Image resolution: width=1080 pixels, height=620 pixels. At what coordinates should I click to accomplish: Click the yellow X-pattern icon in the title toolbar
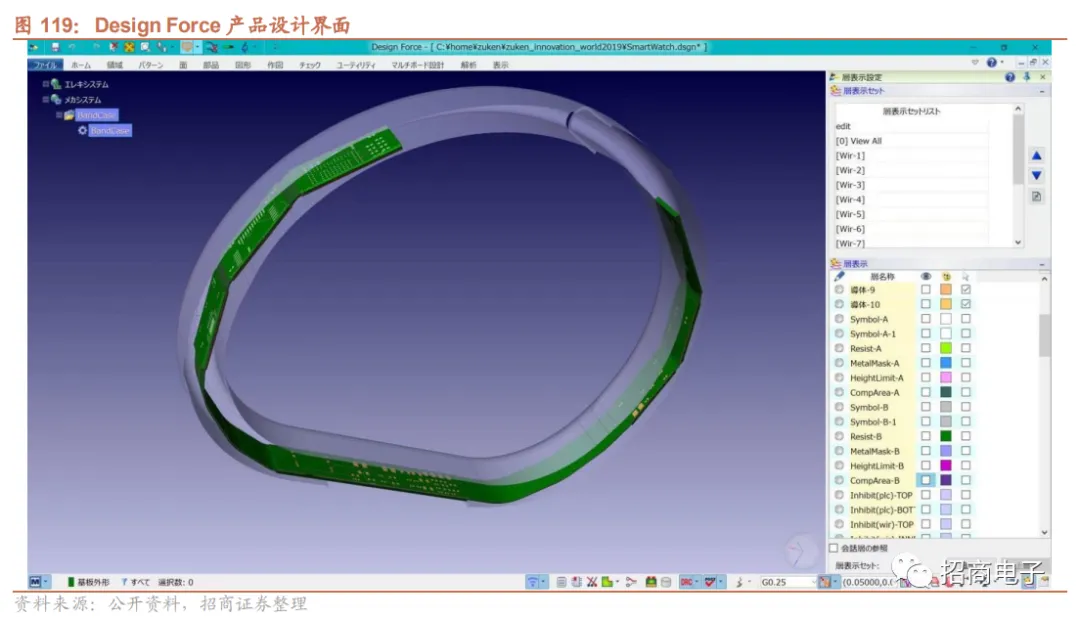pyautogui.click(x=129, y=47)
